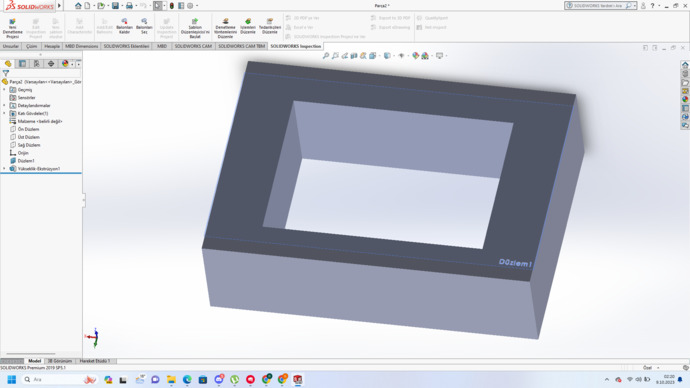The image size is (690, 388).
Task: Open the View Orientation cube icon
Action: click(x=373, y=56)
